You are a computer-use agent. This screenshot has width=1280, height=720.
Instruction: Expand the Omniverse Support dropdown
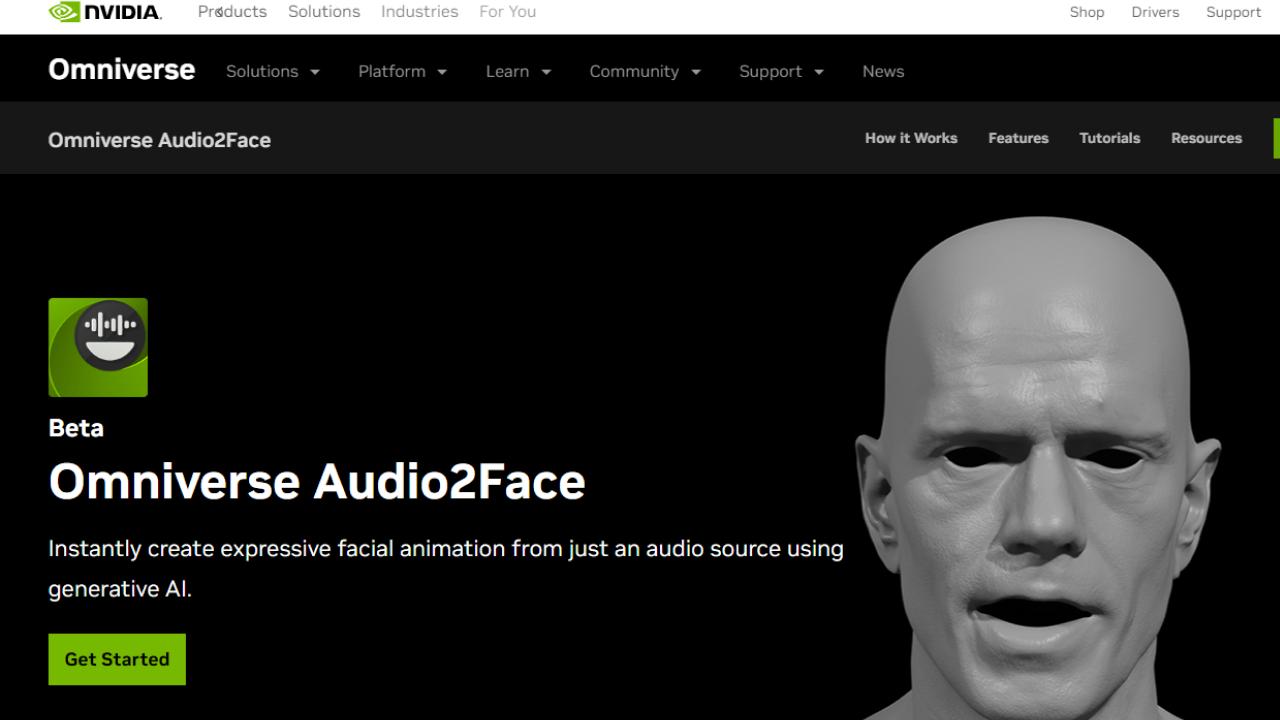[x=782, y=71]
